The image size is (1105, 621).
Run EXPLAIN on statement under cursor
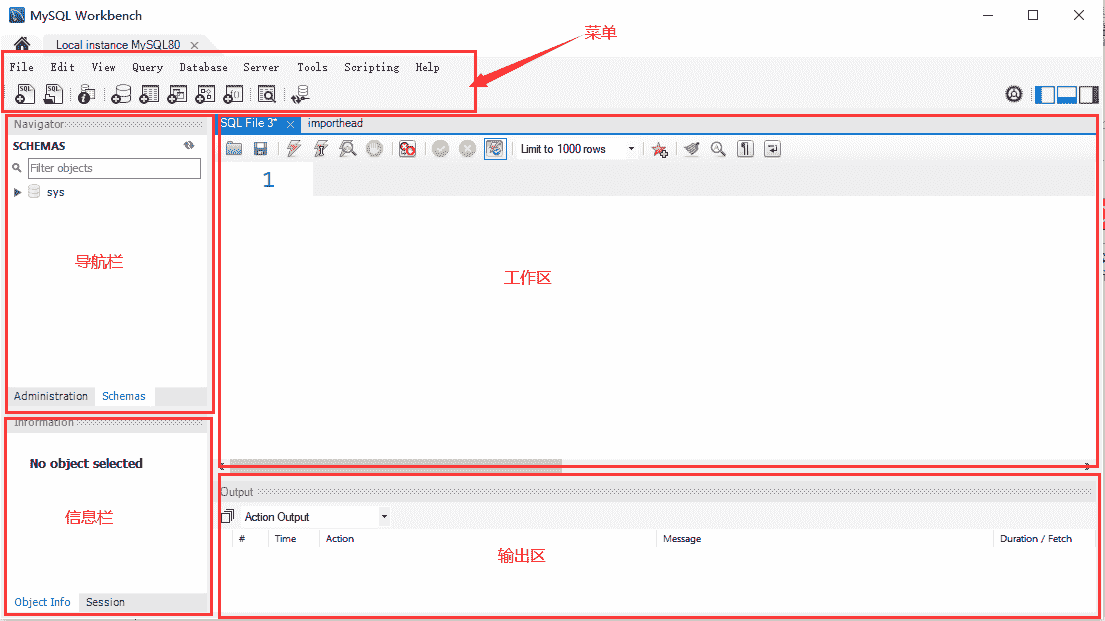click(x=347, y=149)
